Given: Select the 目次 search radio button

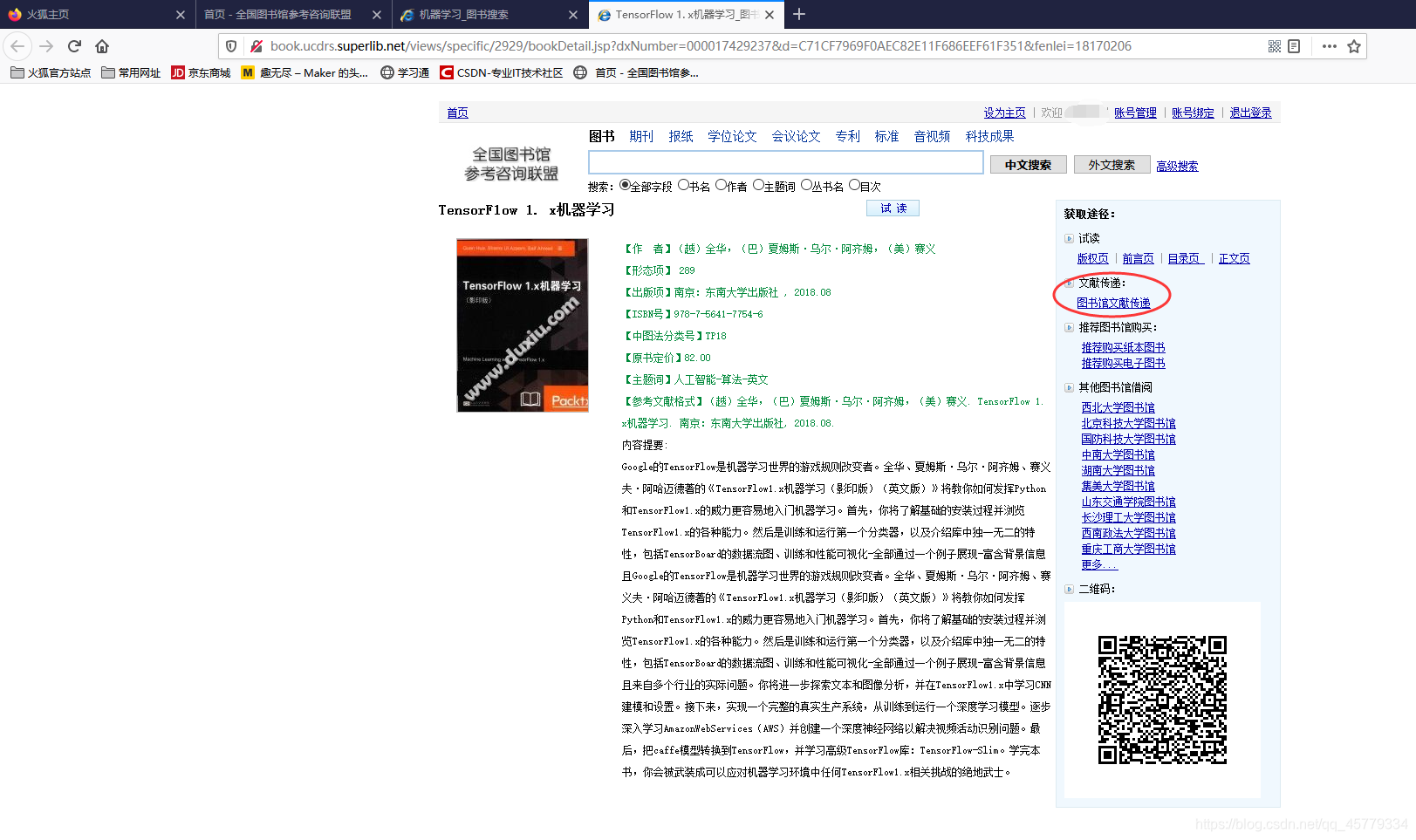Looking at the screenshot, I should tap(854, 185).
